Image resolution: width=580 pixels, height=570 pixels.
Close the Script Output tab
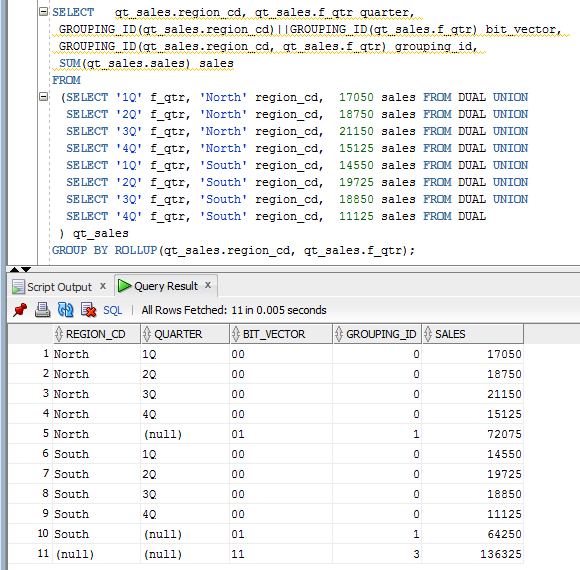tap(103, 286)
